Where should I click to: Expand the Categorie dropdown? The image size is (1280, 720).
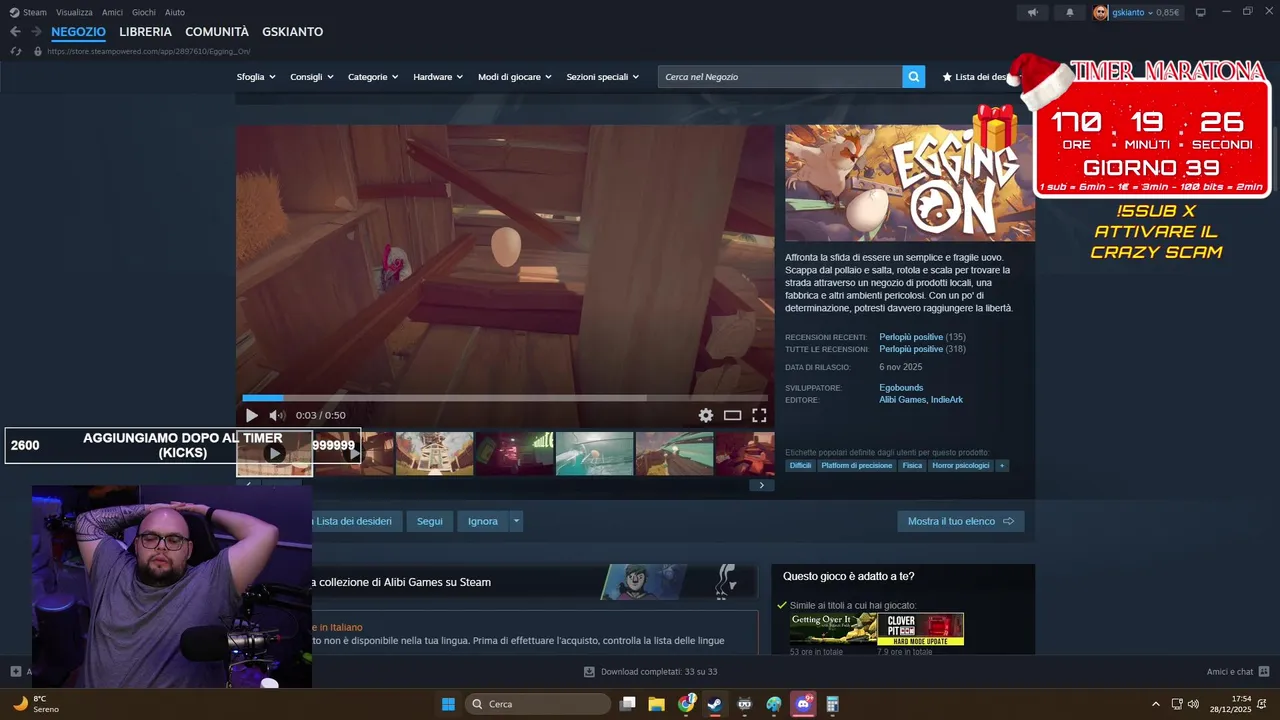coord(373,77)
